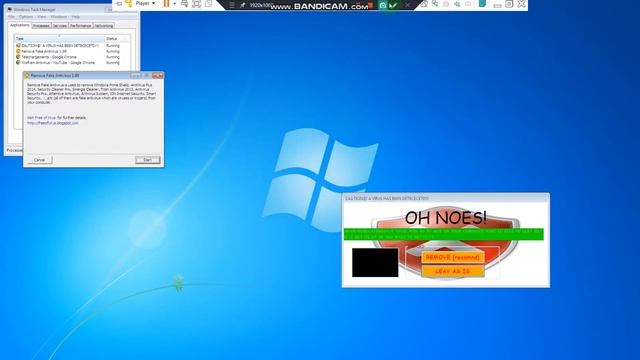Open the View menu in Task Manager
The image size is (640, 360).
coord(42,17)
